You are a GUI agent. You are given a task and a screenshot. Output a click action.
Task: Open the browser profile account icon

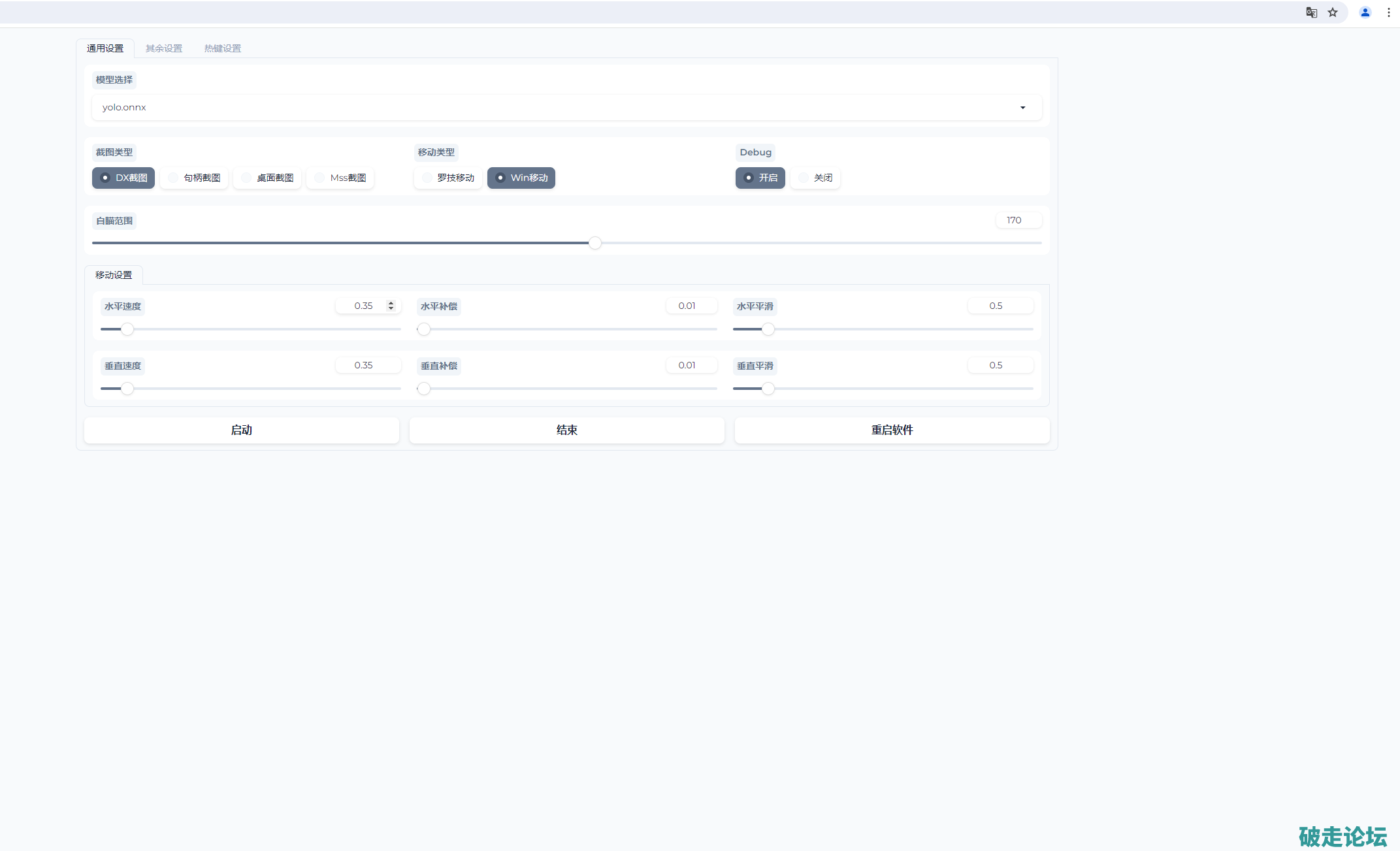click(1365, 12)
